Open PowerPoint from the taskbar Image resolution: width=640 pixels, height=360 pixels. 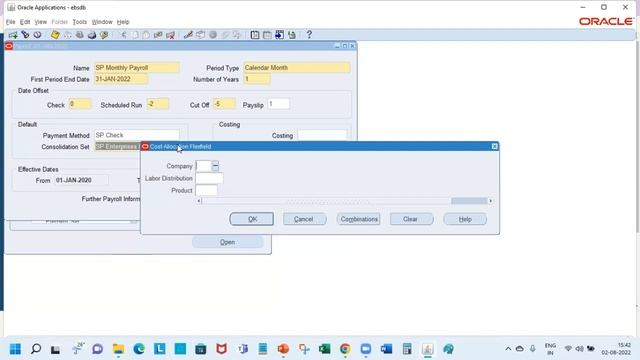(283, 349)
